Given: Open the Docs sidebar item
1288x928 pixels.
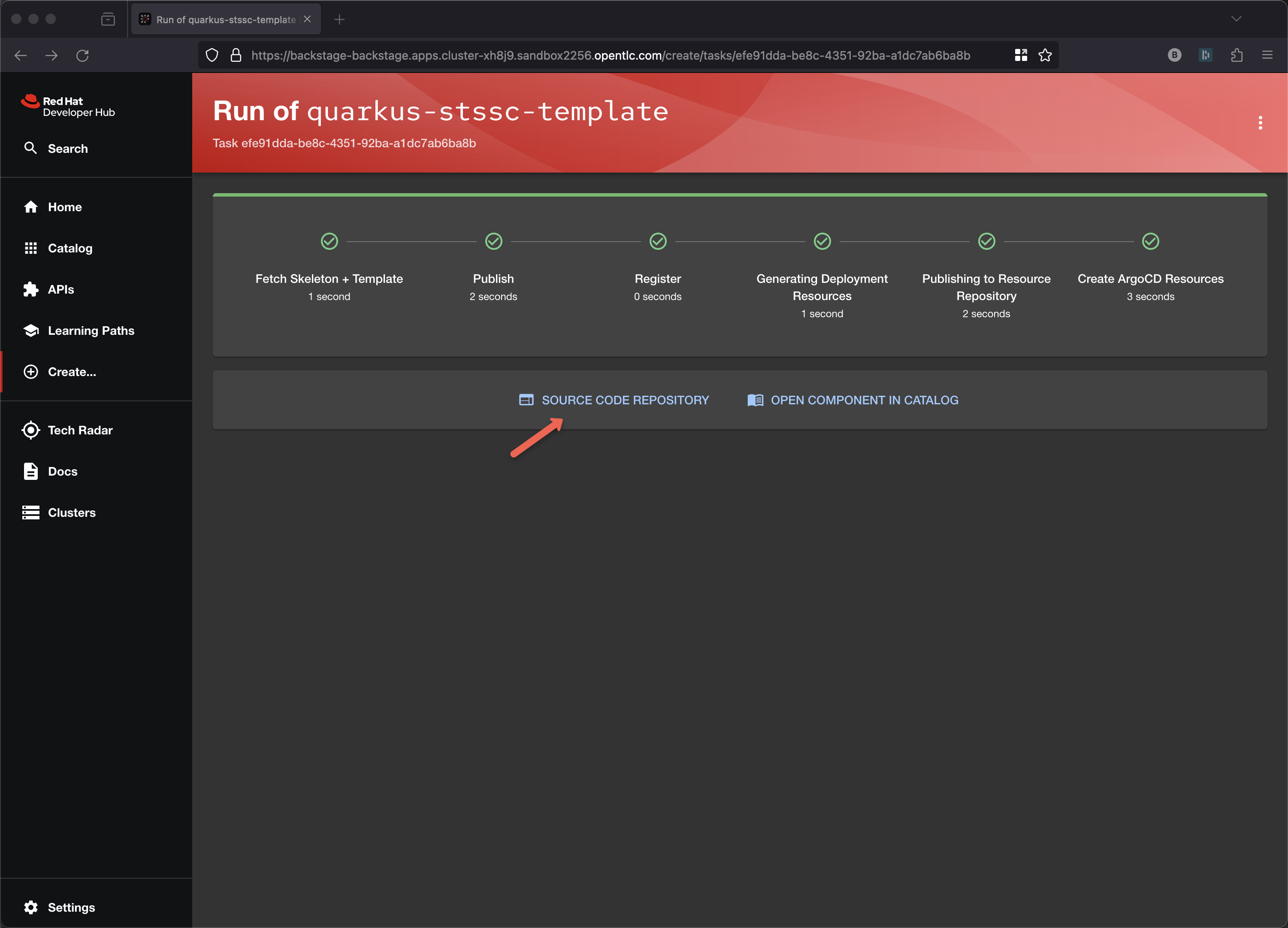Looking at the screenshot, I should (62, 471).
